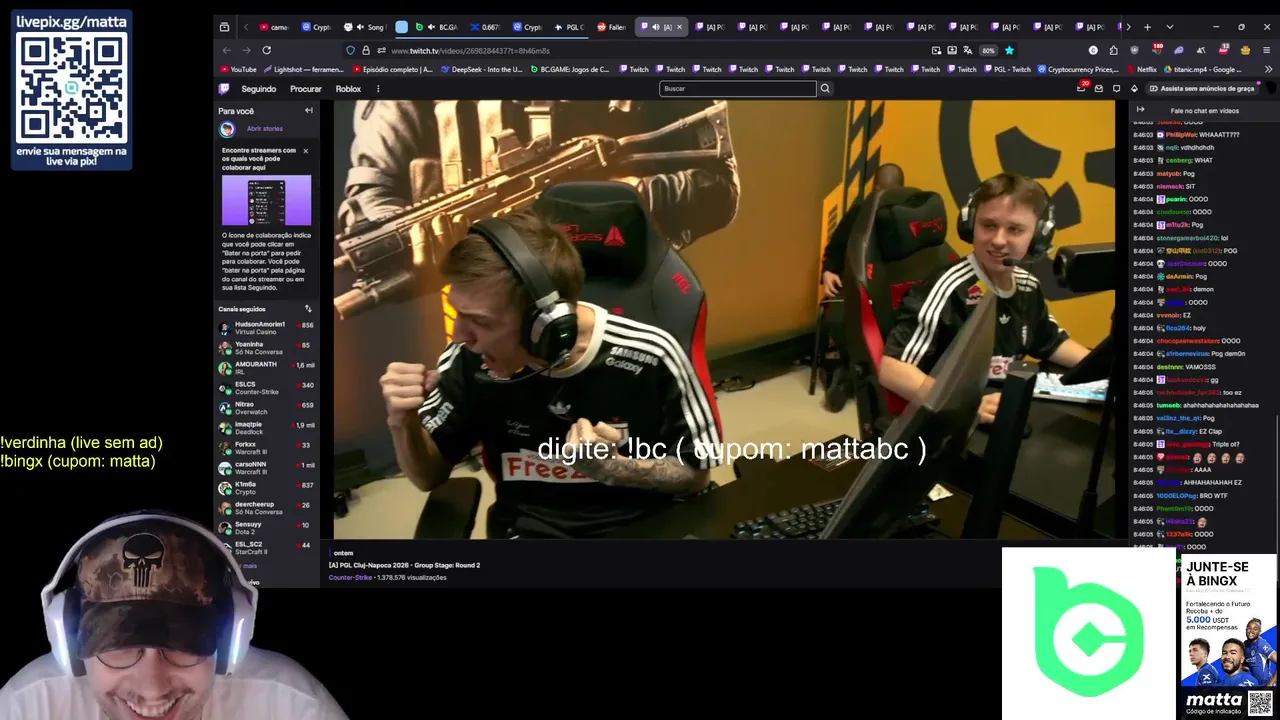Viewport: 1280px width, 720px height.
Task: Open Yoaninha channel in sidebar
Action: point(266,348)
